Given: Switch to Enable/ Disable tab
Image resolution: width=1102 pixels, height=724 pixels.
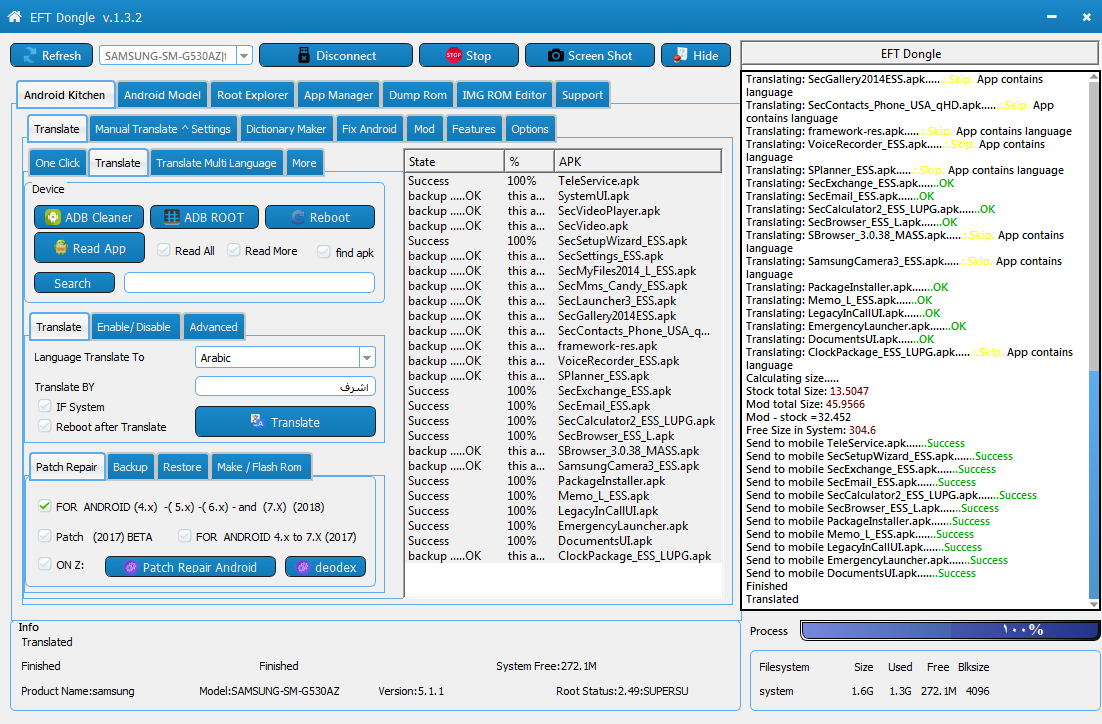Looking at the screenshot, I should point(134,327).
